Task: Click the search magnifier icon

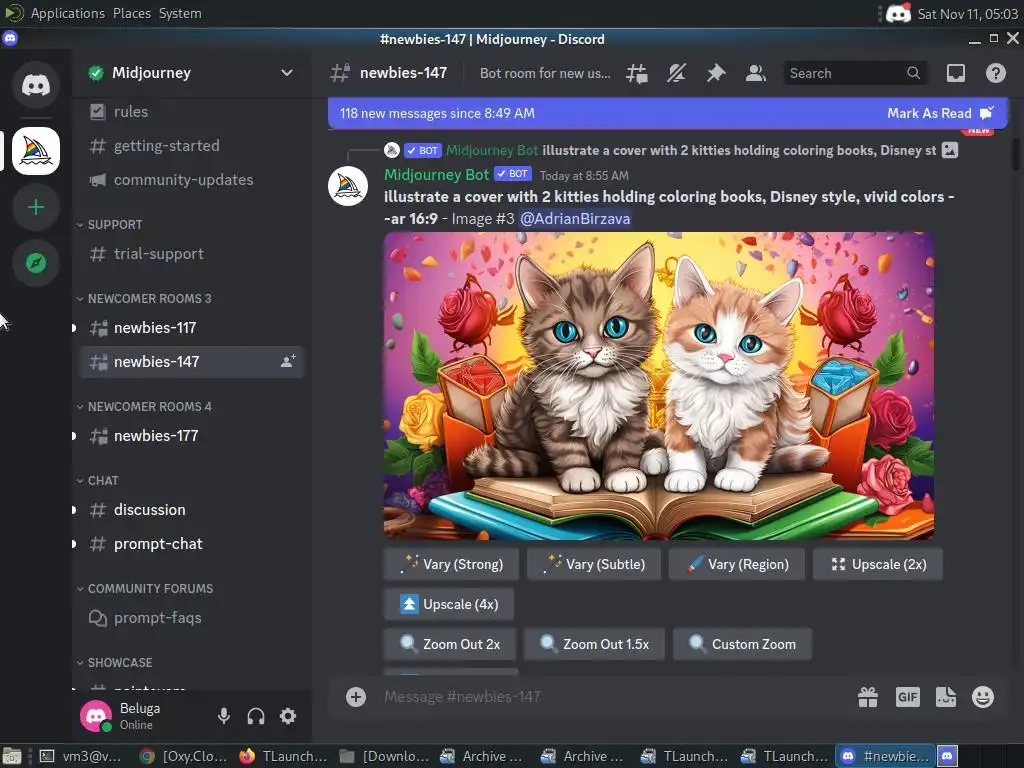Action: tap(913, 73)
